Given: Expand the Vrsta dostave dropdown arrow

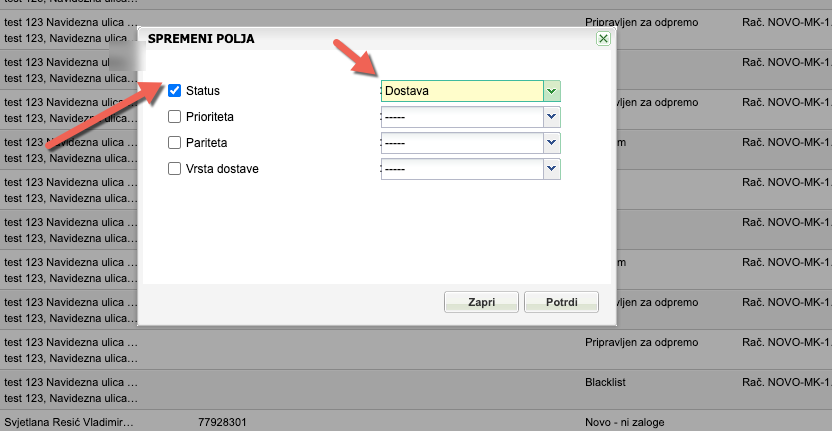Looking at the screenshot, I should [x=552, y=169].
